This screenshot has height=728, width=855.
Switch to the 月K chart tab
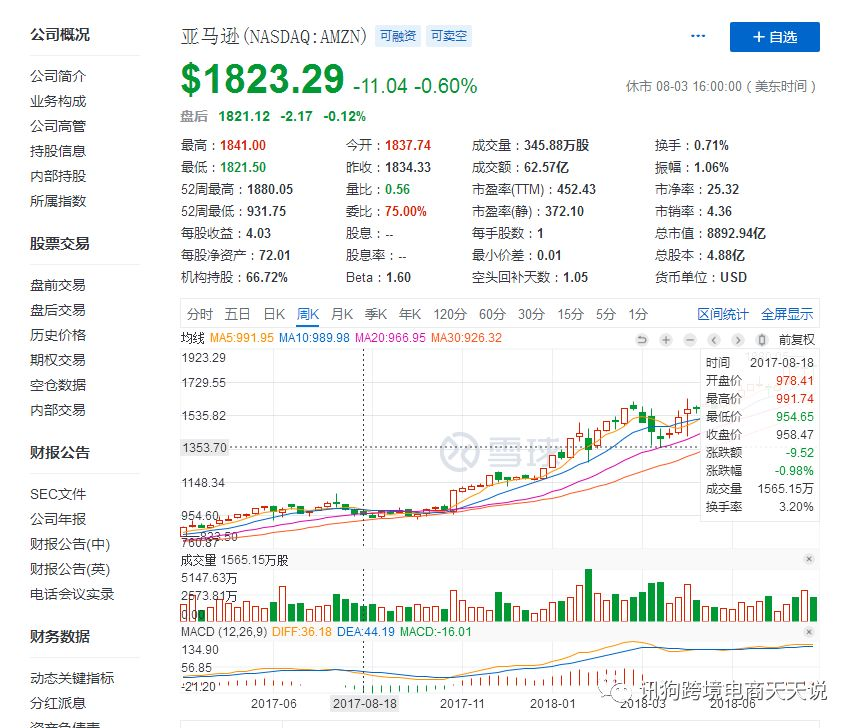pyautogui.click(x=342, y=314)
